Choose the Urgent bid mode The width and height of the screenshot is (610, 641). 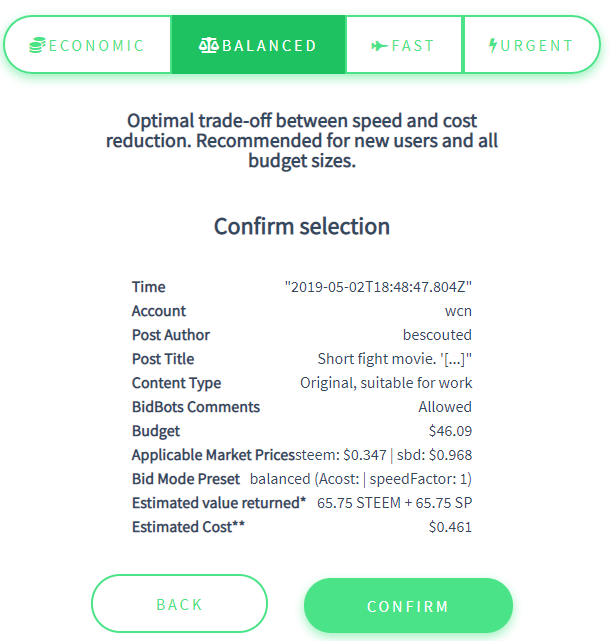coord(532,45)
